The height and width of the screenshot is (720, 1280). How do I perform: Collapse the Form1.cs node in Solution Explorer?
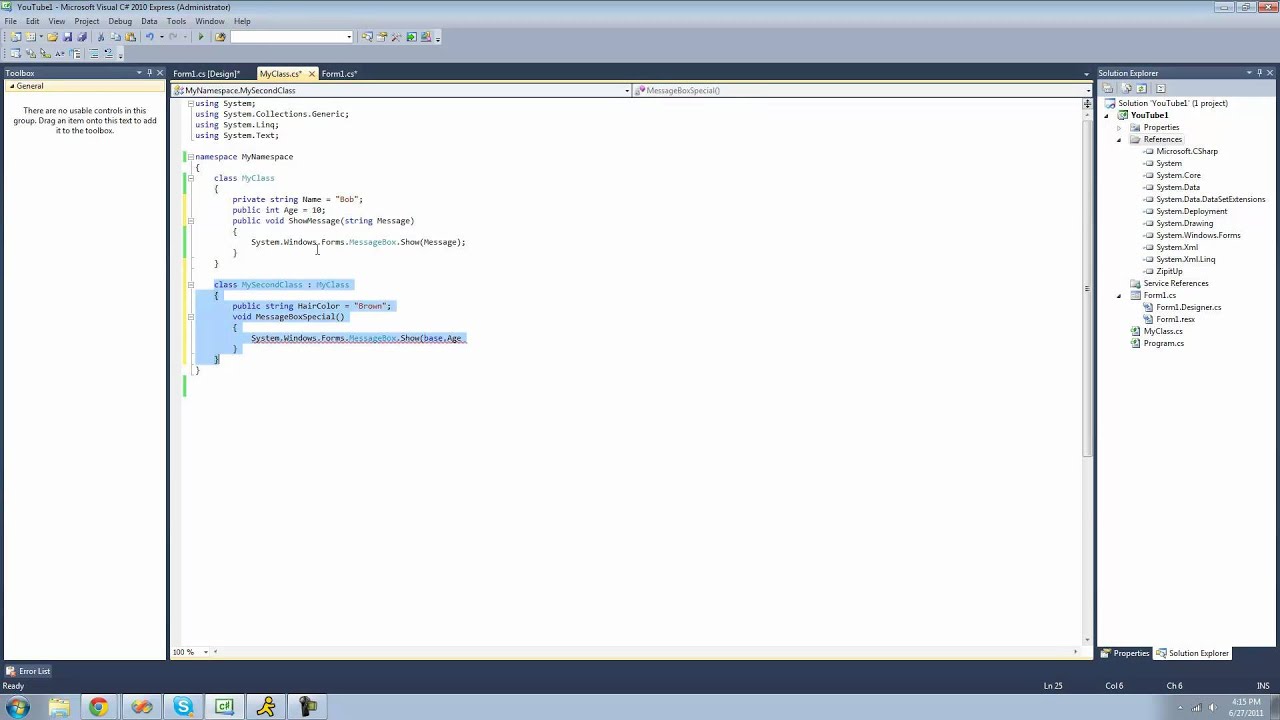[1119, 296]
